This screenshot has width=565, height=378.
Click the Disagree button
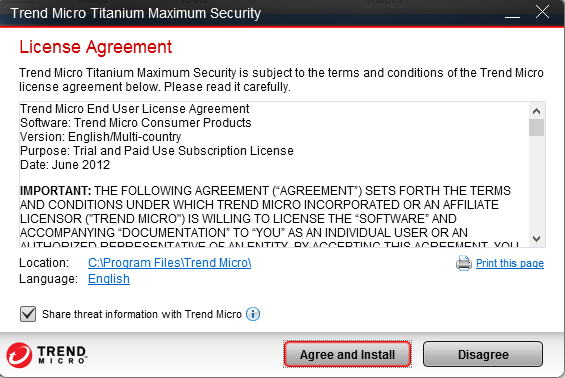tap(483, 355)
